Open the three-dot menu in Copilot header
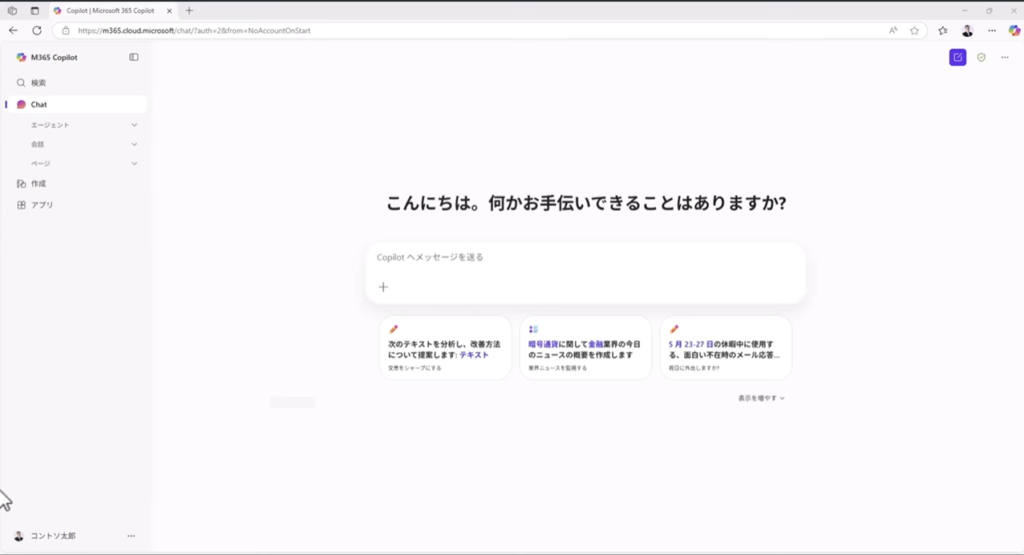 (x=1004, y=57)
